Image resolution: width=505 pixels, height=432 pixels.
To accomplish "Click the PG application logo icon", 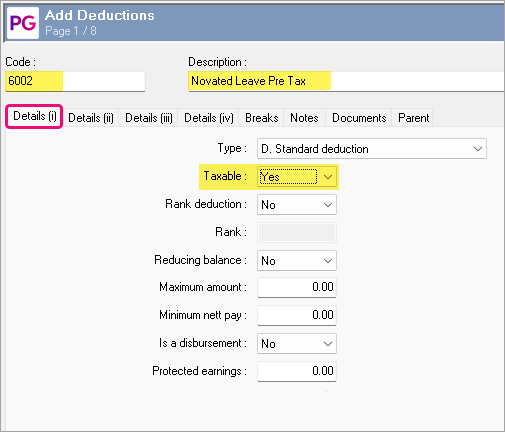I will (x=23, y=23).
